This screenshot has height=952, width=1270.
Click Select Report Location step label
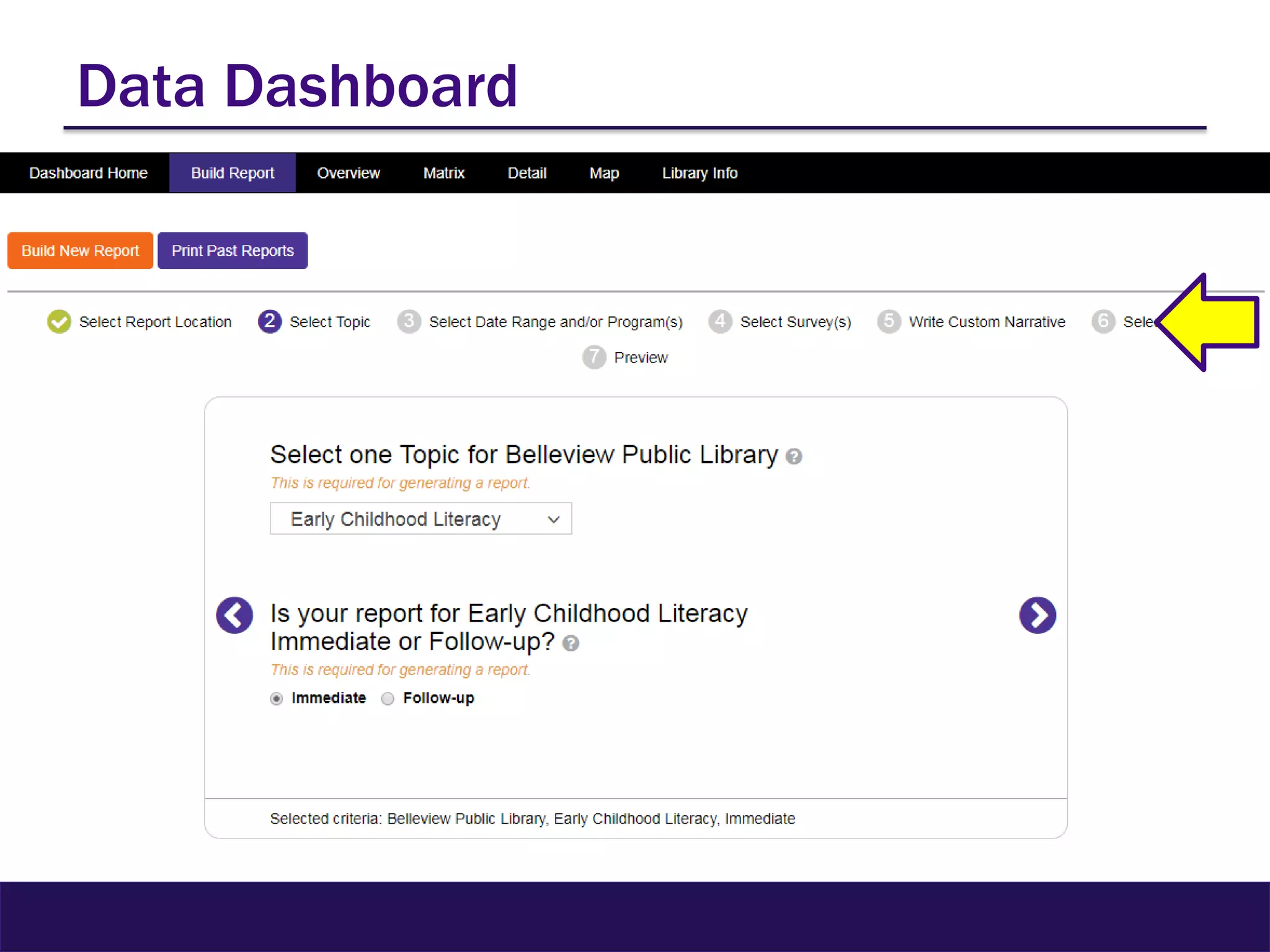155,322
